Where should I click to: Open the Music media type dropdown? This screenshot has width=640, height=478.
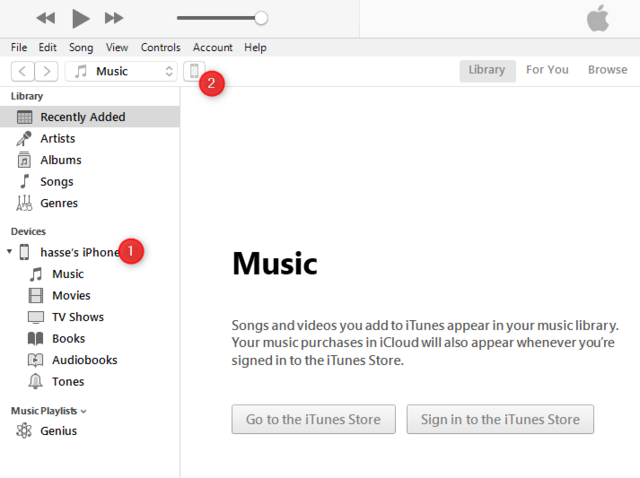(121, 71)
